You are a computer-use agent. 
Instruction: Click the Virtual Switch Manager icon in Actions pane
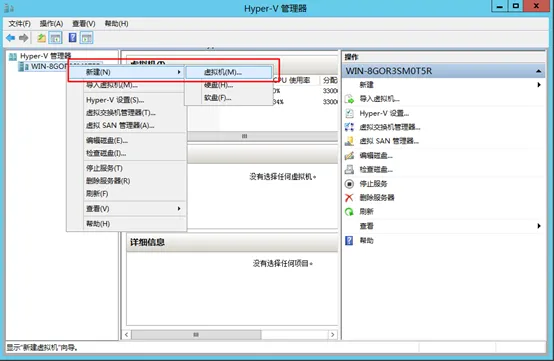[x=349, y=127]
